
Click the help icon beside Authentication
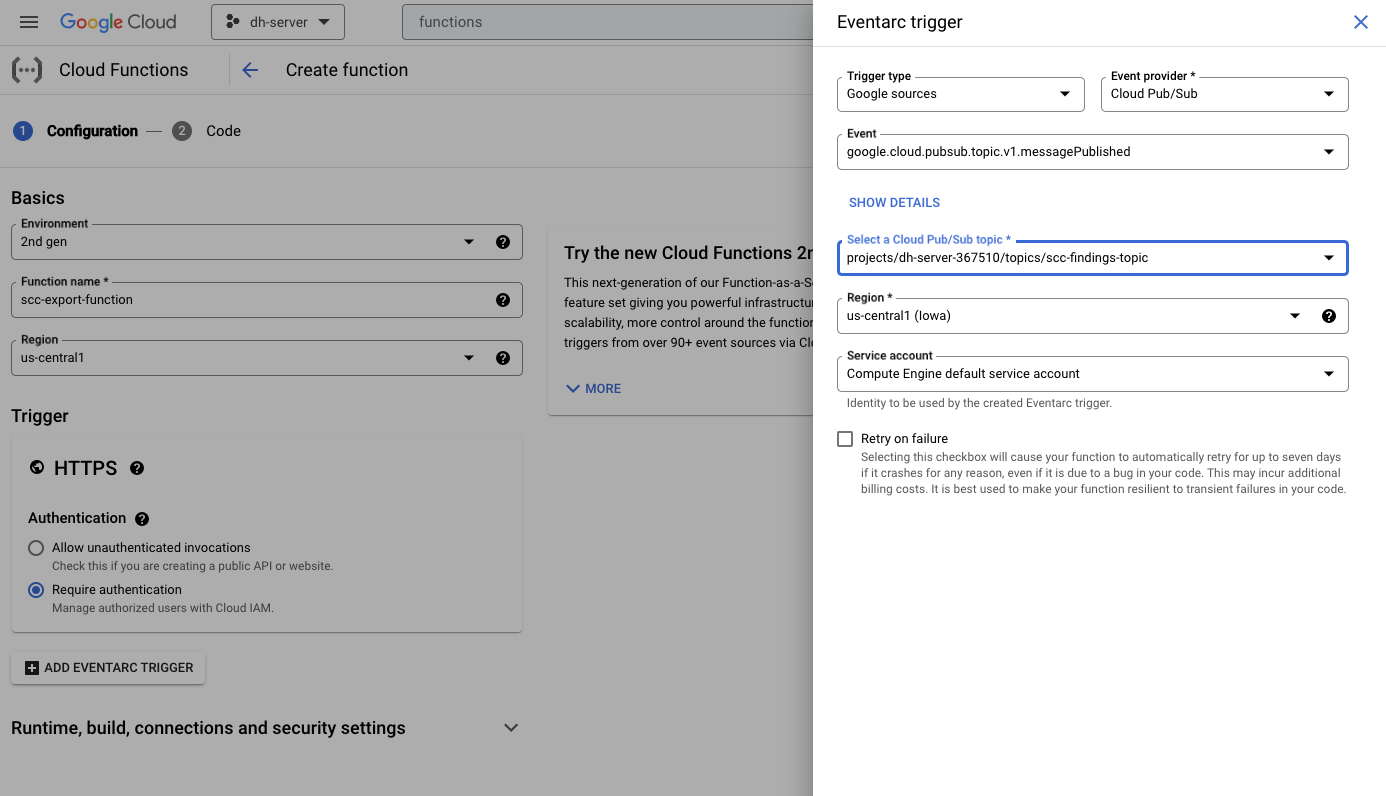142,519
